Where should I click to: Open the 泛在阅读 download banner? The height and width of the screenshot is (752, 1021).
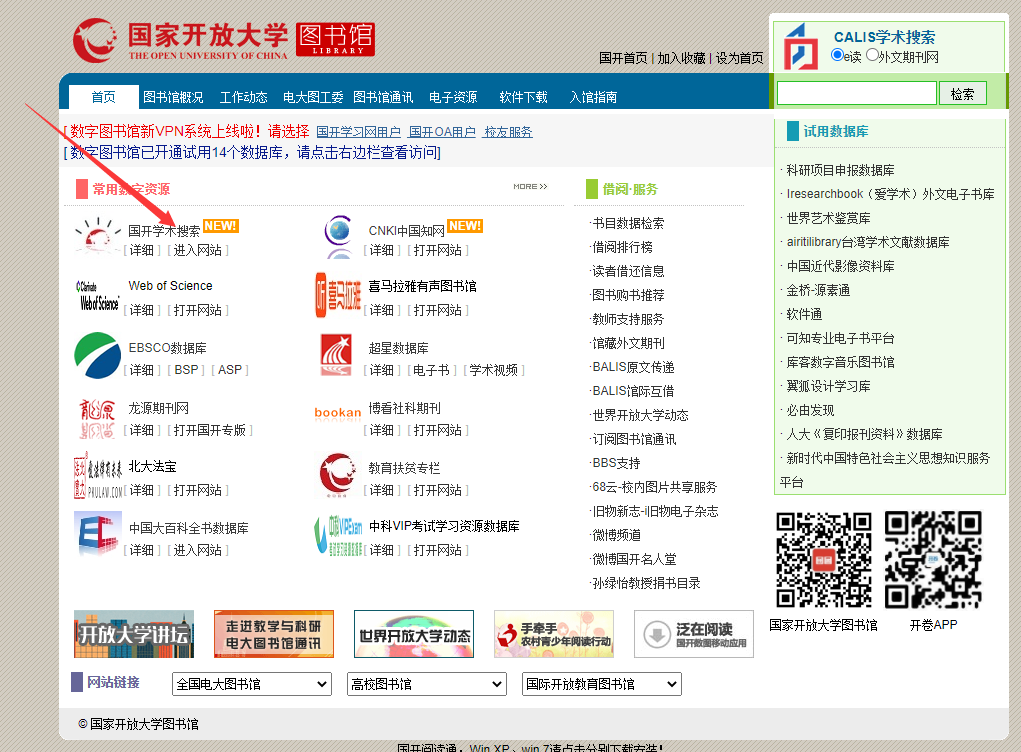[694, 634]
